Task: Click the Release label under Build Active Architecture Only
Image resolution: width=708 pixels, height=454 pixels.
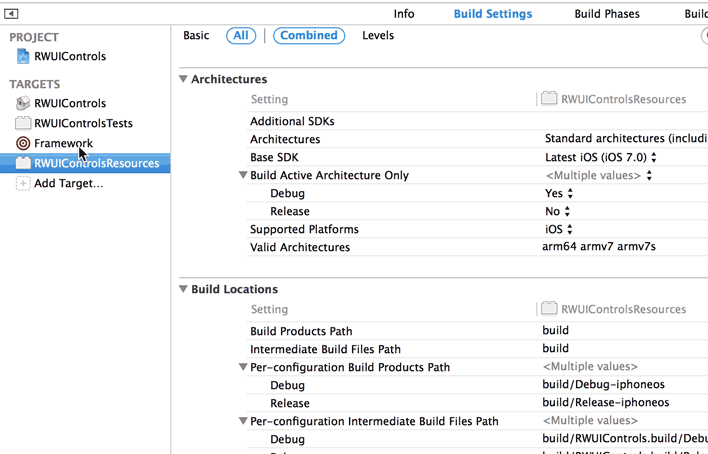Action: [x=290, y=211]
